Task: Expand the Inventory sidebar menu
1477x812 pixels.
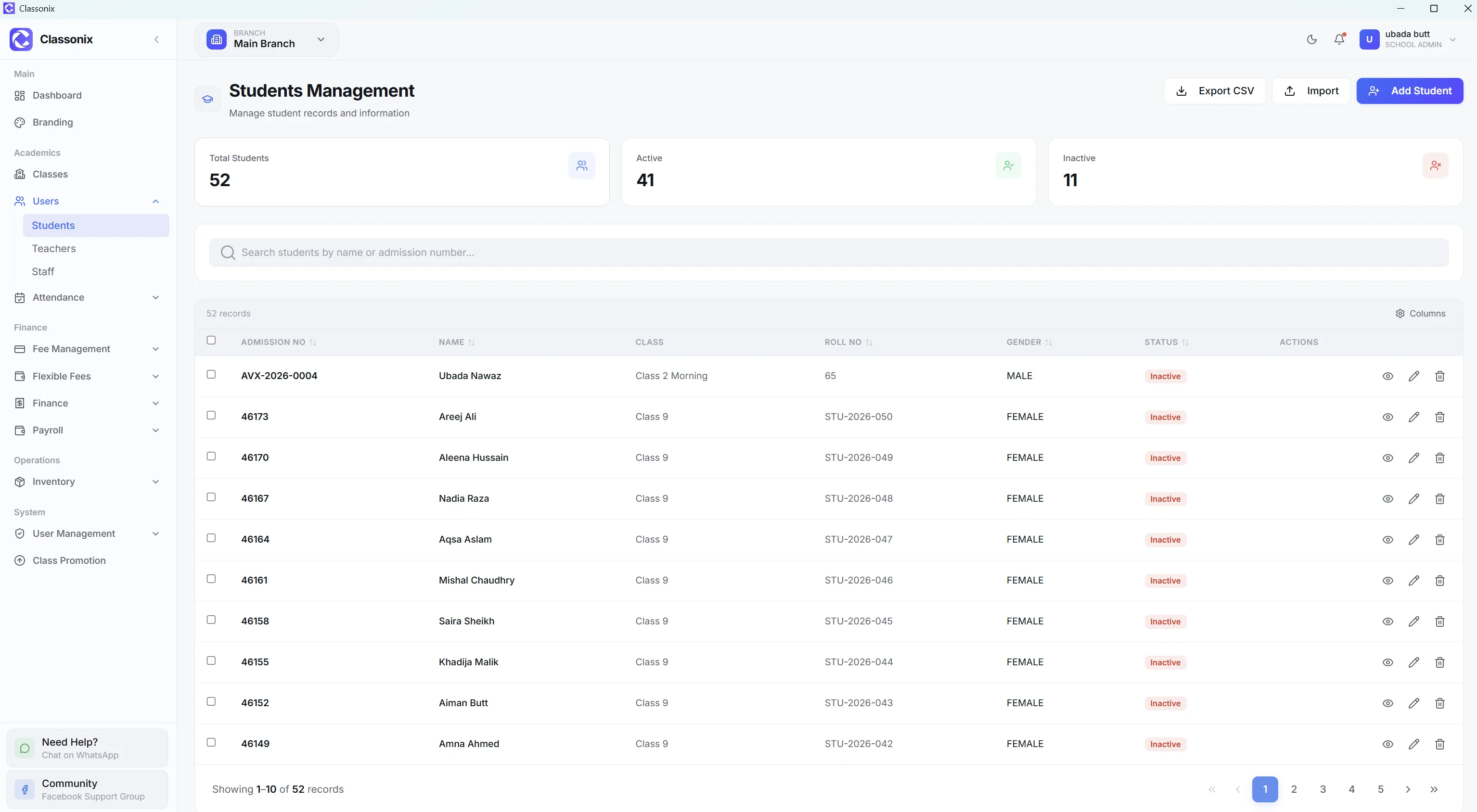Action: tap(87, 482)
